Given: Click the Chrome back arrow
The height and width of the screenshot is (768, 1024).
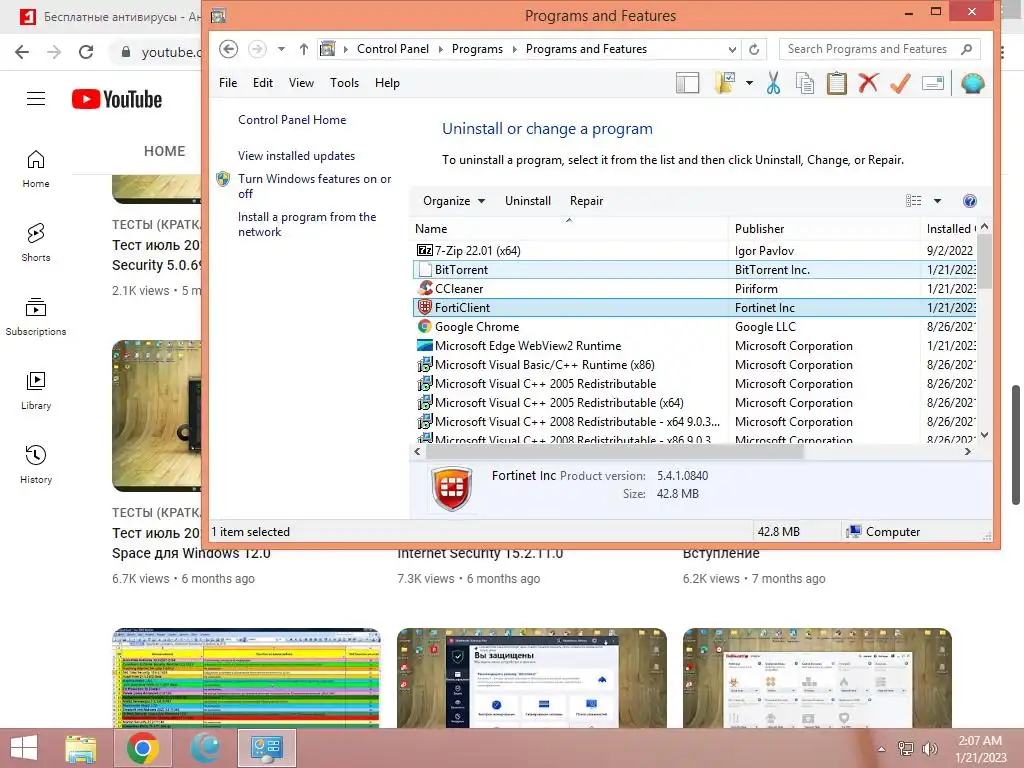Looking at the screenshot, I should pyautogui.click(x=22, y=52).
